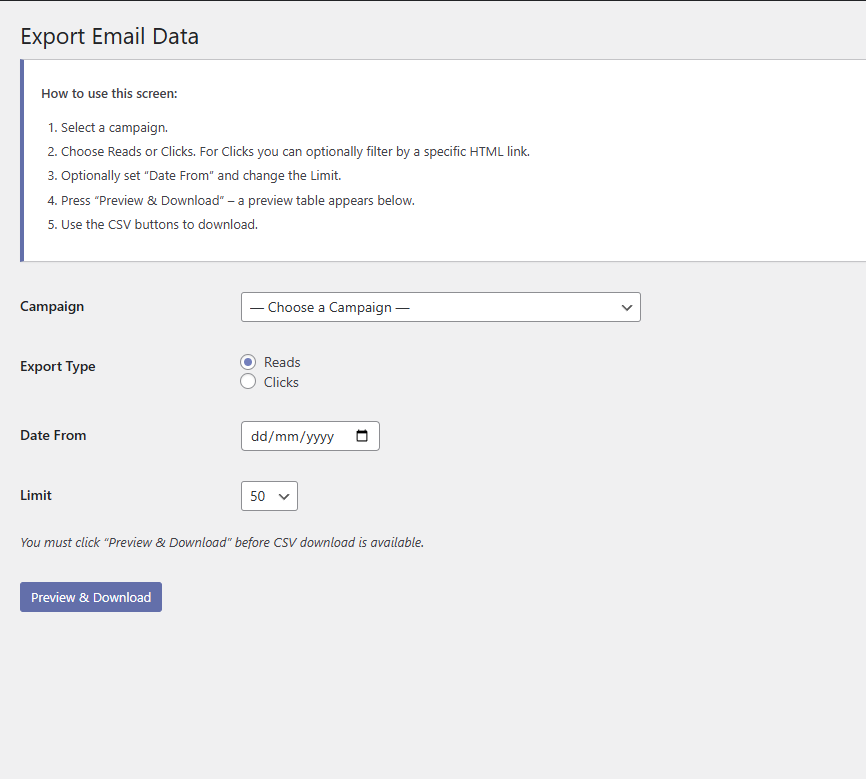Click the "Clicks" option label text
866x779 pixels.
[x=281, y=382]
